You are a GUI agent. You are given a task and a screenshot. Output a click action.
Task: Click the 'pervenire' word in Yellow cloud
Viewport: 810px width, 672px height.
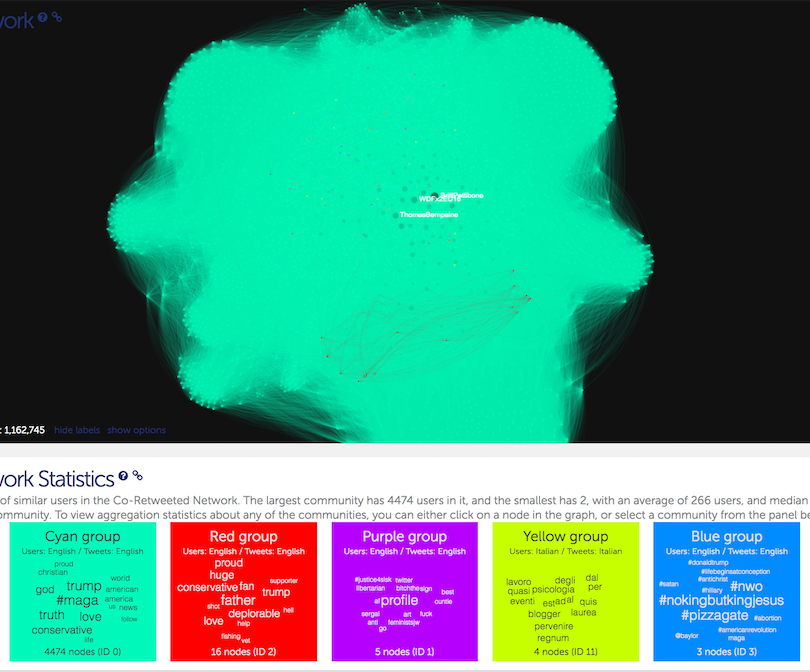click(x=554, y=626)
